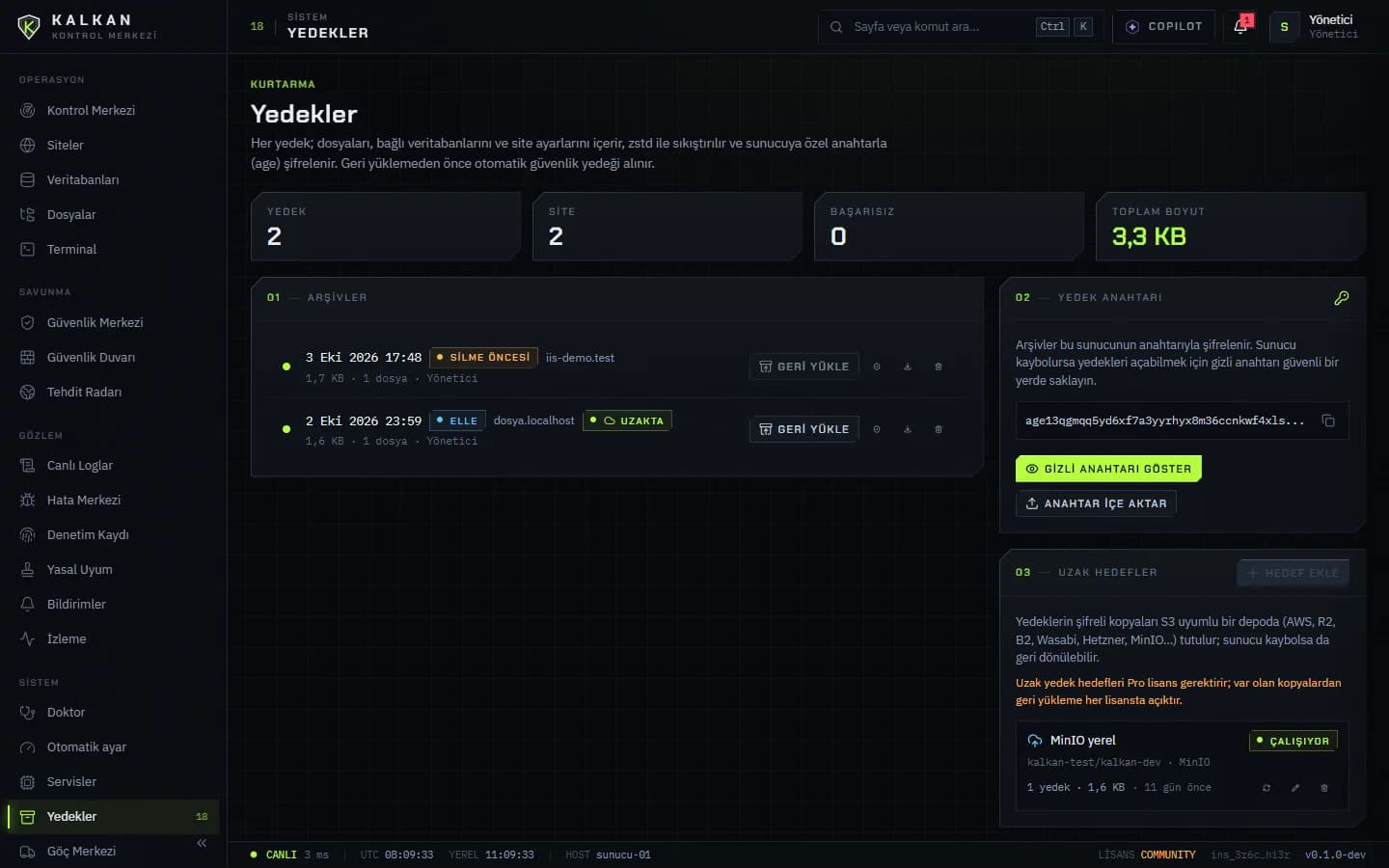1389x868 pixels.
Task: Delete the dosya.localhost backup archive
Action: click(939, 429)
